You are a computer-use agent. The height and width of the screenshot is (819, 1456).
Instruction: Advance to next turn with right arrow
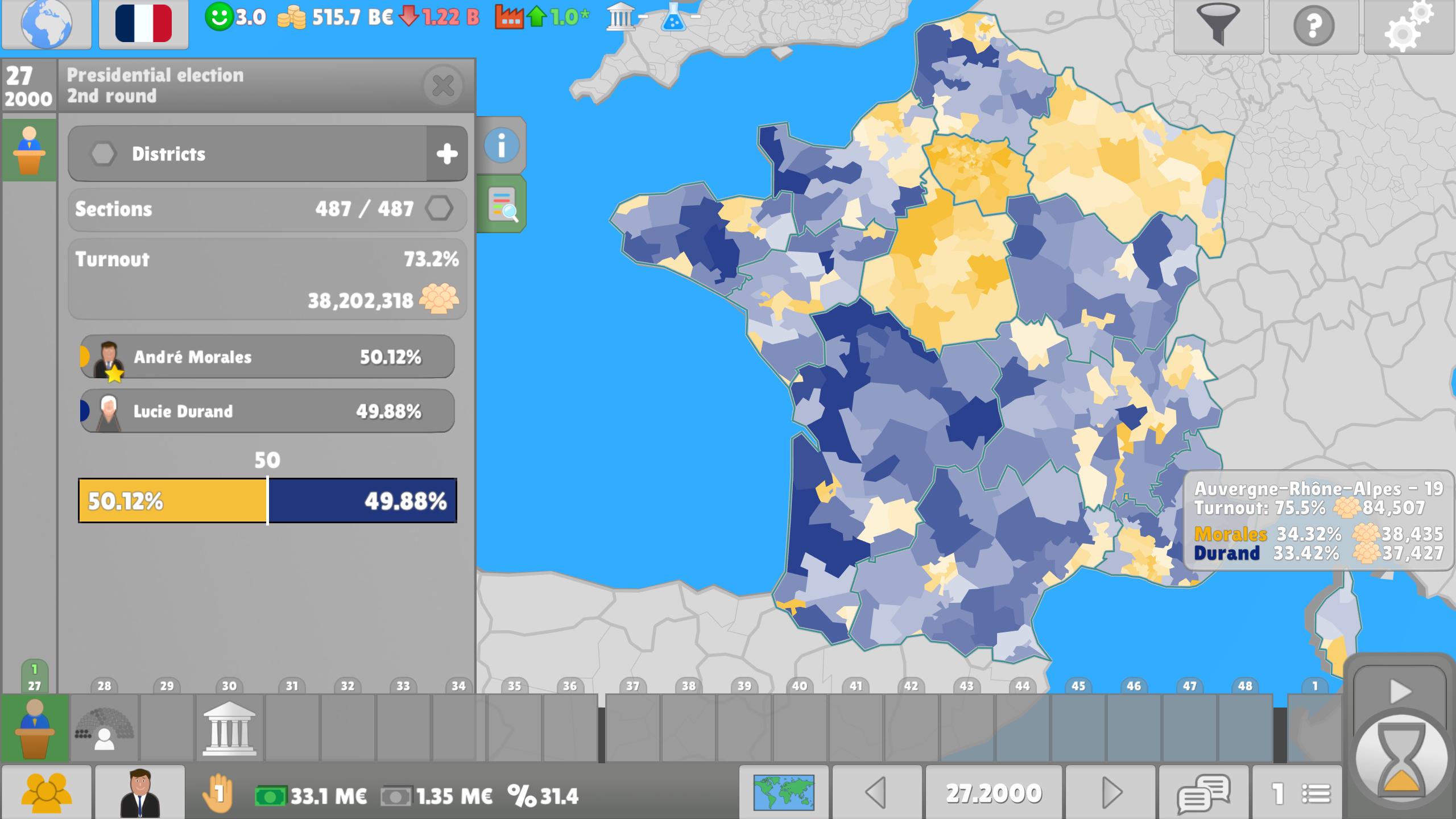point(1111,793)
